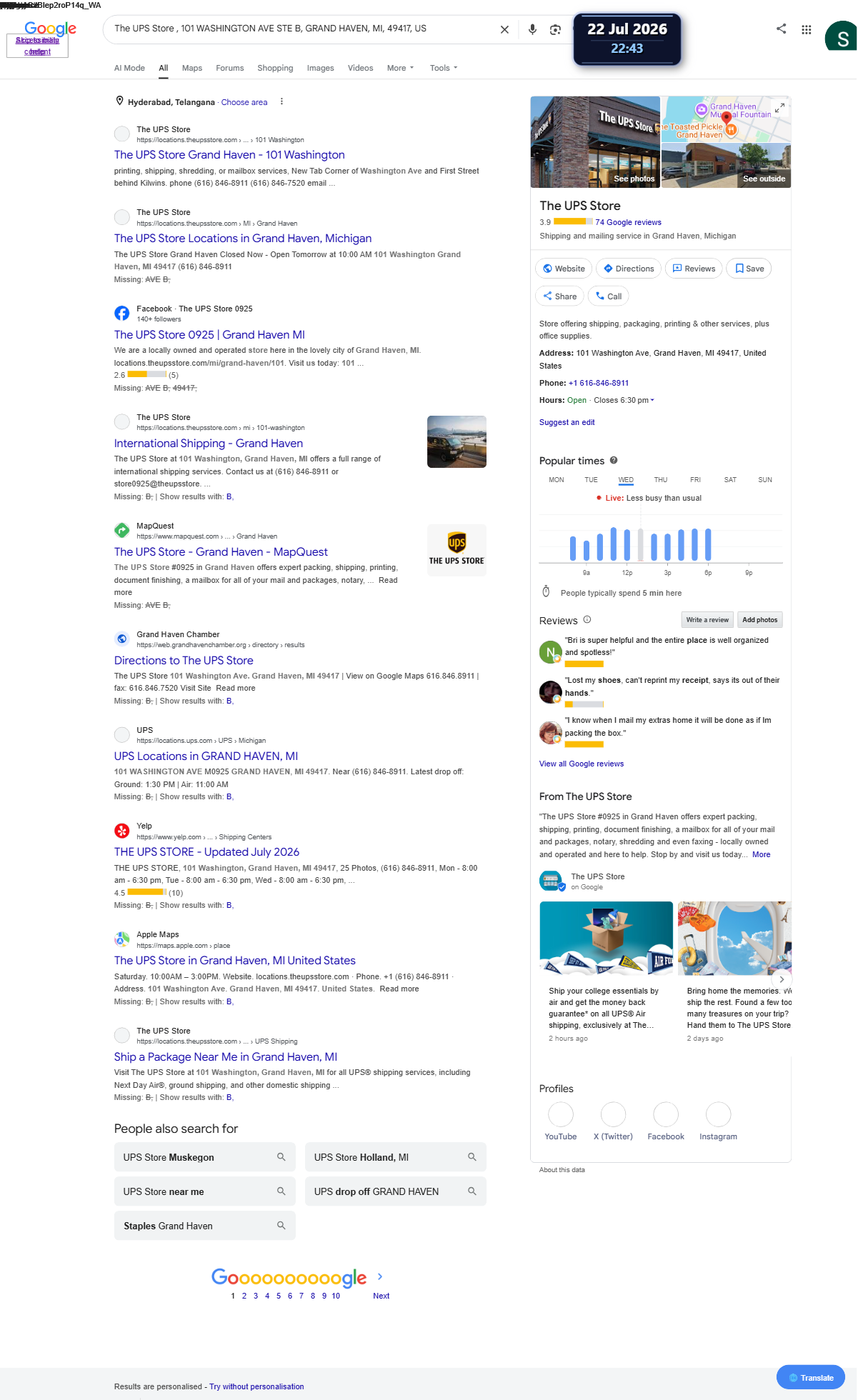
Task: Save The UPS Store place
Action: [749, 269]
